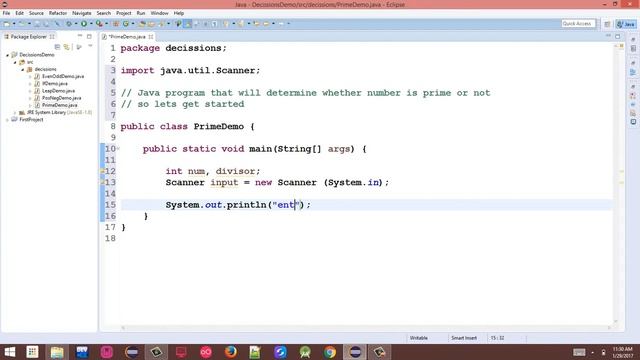Select LeapDemo.java in Package Explorer

point(58,91)
